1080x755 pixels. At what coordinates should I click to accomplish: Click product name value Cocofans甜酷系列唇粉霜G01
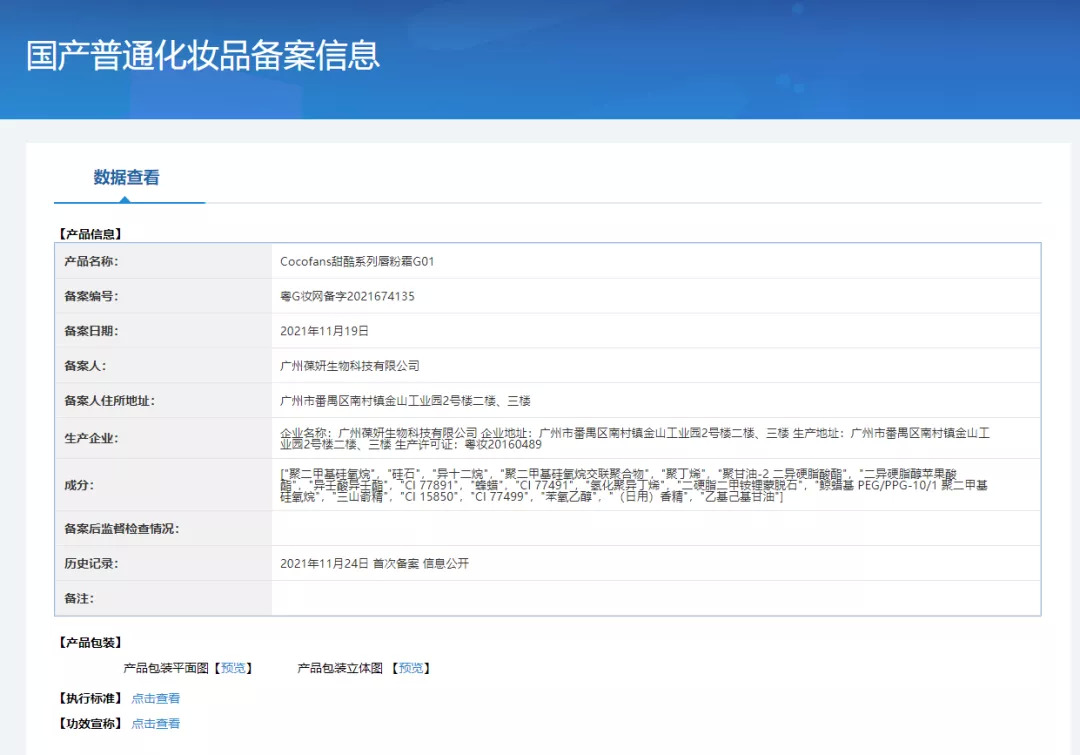point(357,261)
